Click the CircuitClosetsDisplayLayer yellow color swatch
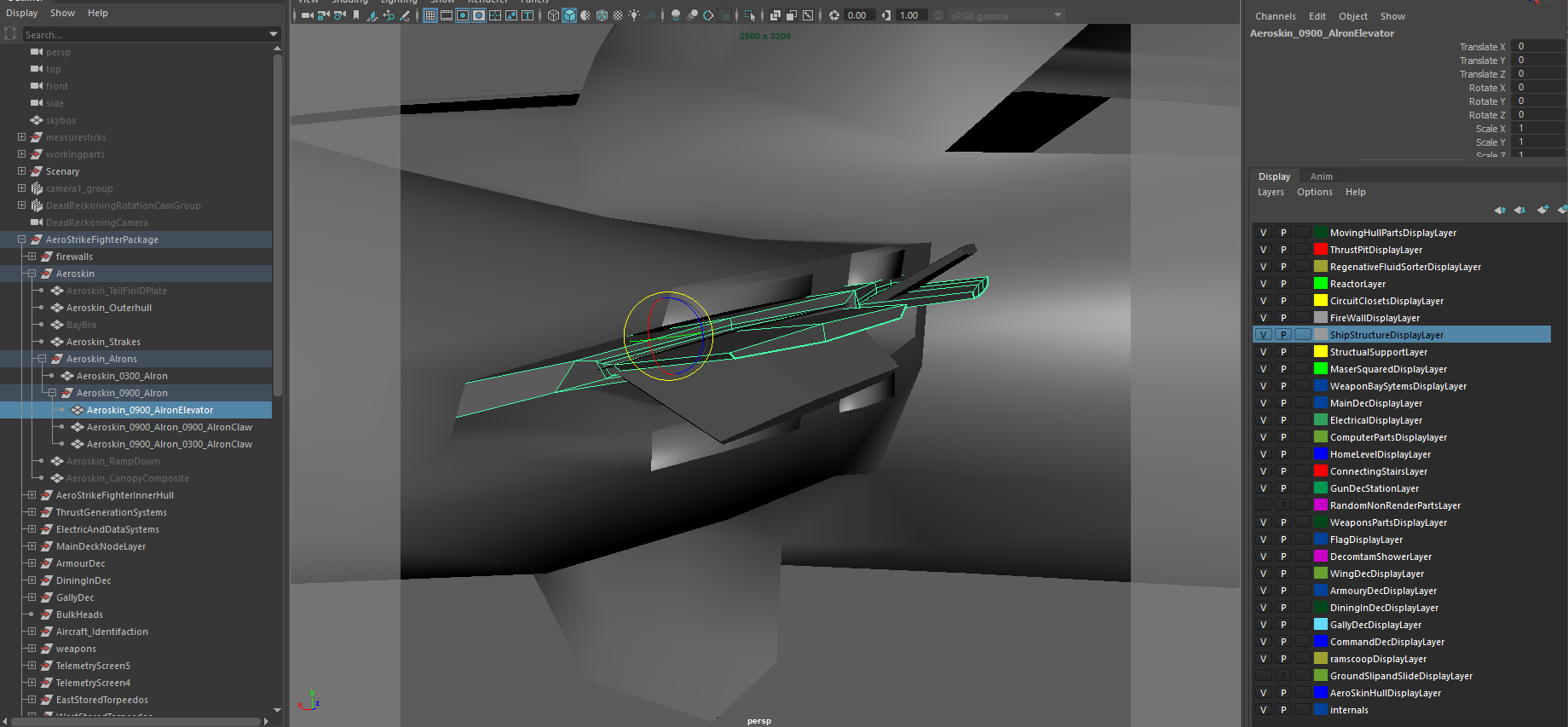Screen dimensions: 1568x727 1320,301
